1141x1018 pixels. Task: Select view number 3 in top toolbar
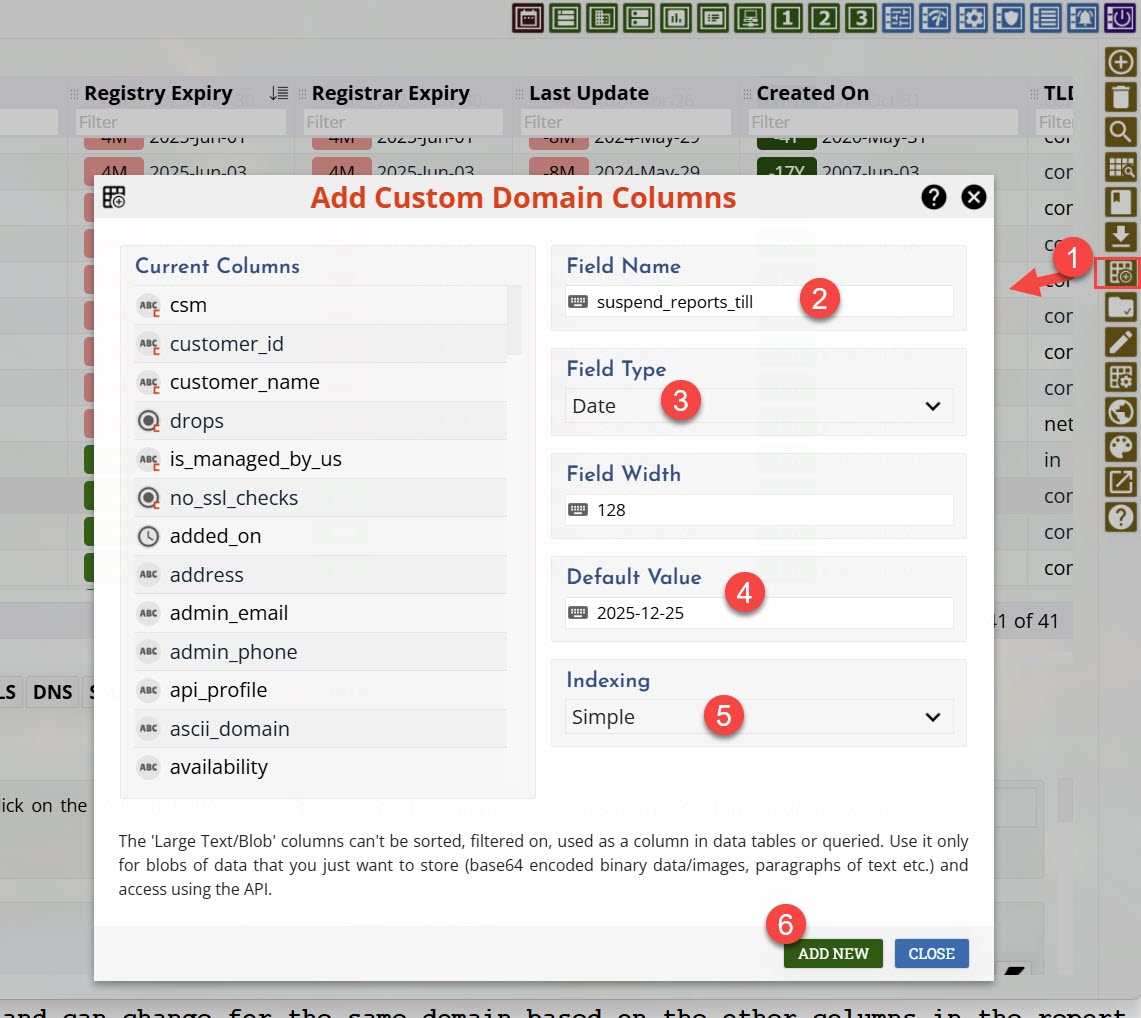coord(861,18)
